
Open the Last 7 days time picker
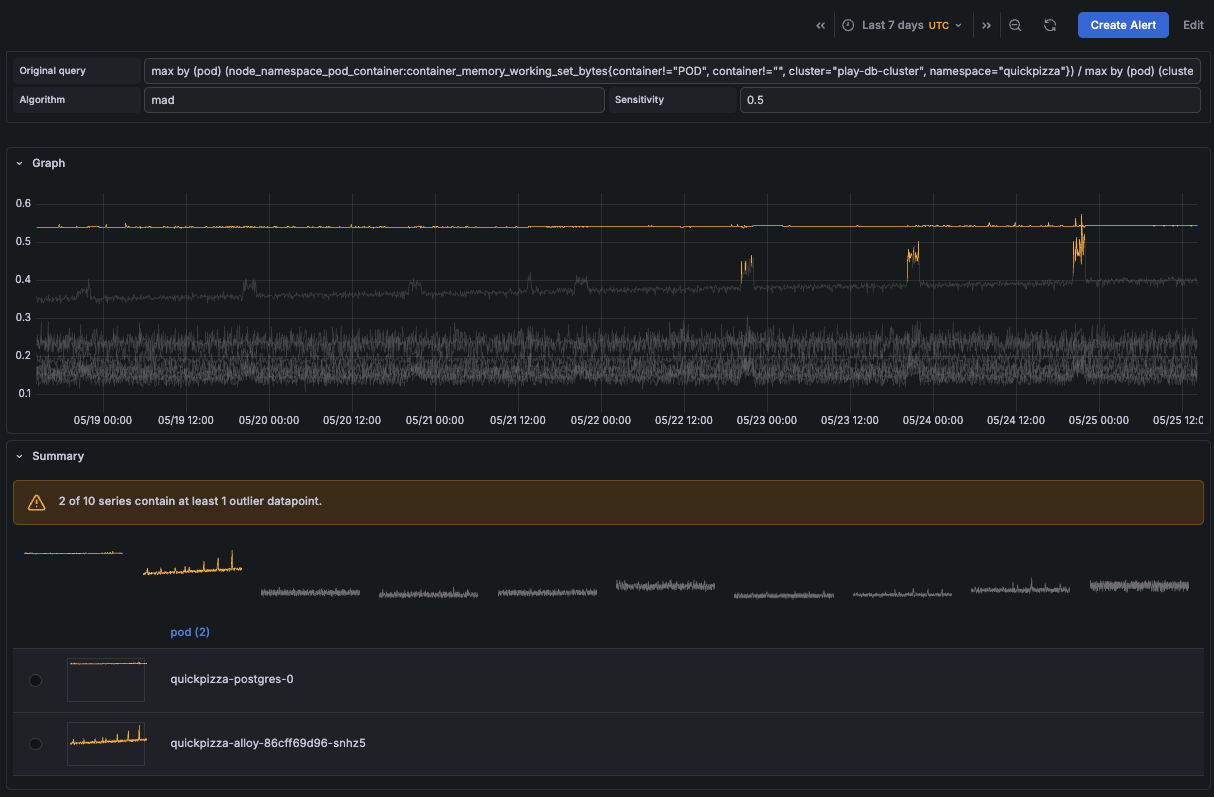(x=902, y=25)
